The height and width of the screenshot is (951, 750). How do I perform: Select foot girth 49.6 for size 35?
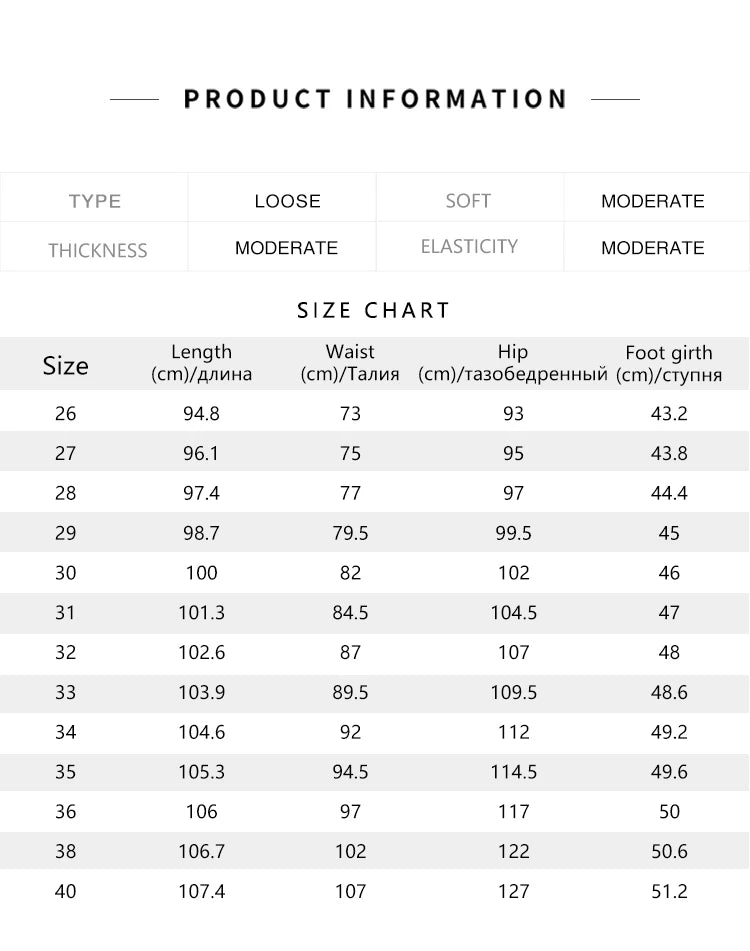coord(669,772)
